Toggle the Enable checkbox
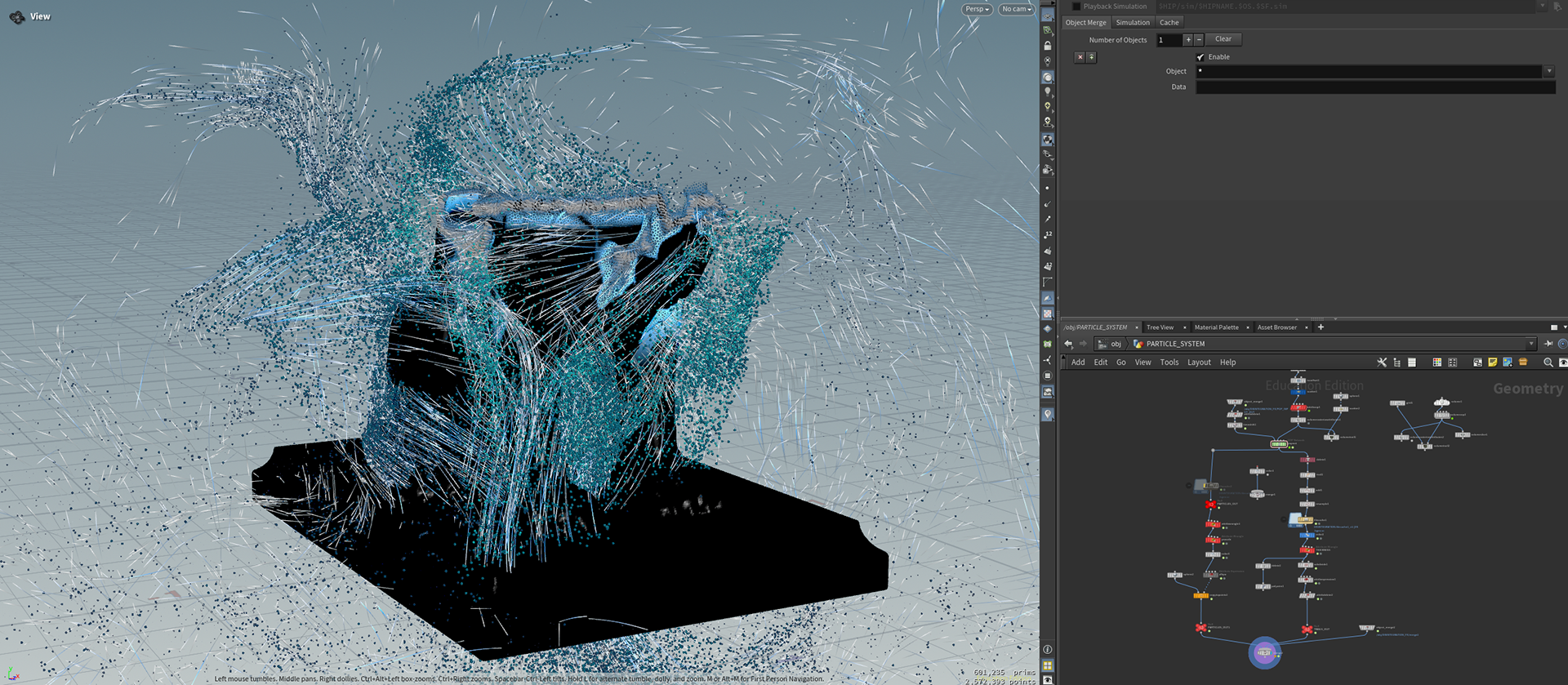Image resolution: width=1568 pixels, height=685 pixels. 1200,57
